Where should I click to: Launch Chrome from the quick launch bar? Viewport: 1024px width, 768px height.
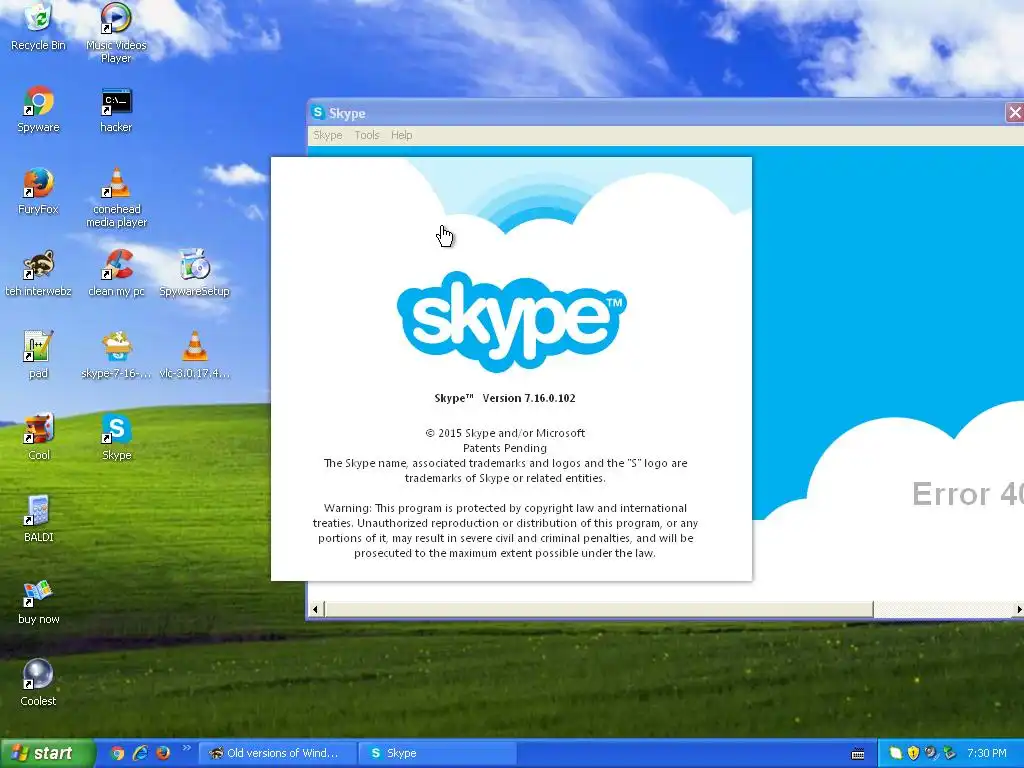[x=118, y=753]
